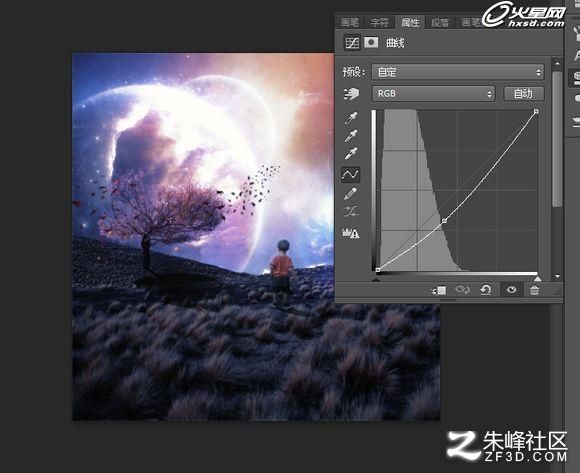This screenshot has width=580, height=473.
Task: Click the white point input slider triangle
Action: [x=537, y=278]
